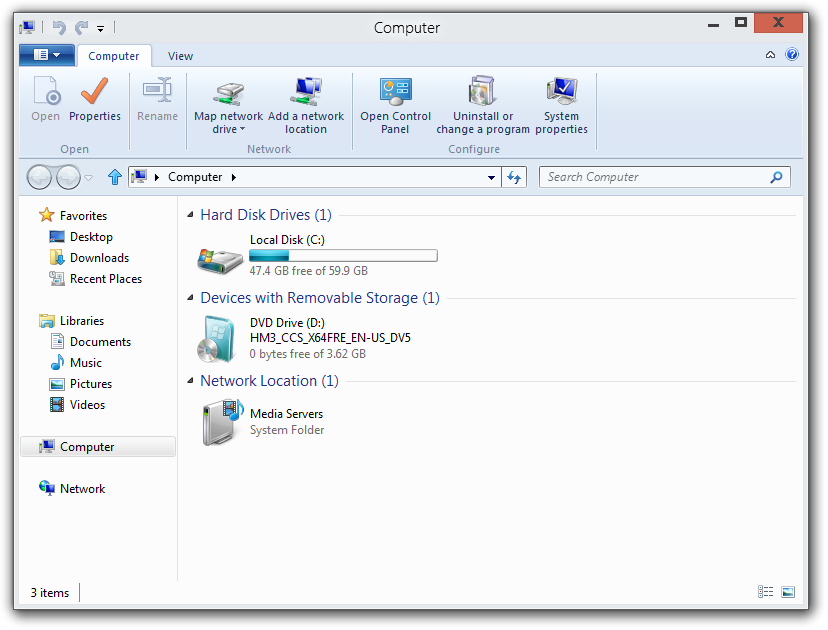Switch to details view icon in status bar

coord(765,592)
